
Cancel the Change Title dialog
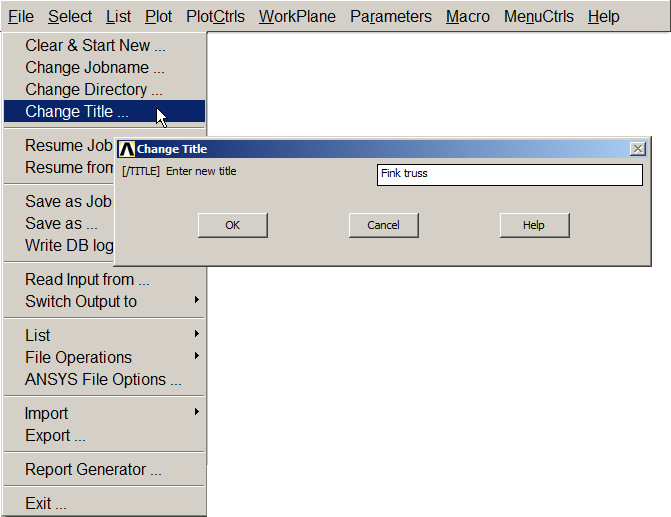[x=383, y=225]
